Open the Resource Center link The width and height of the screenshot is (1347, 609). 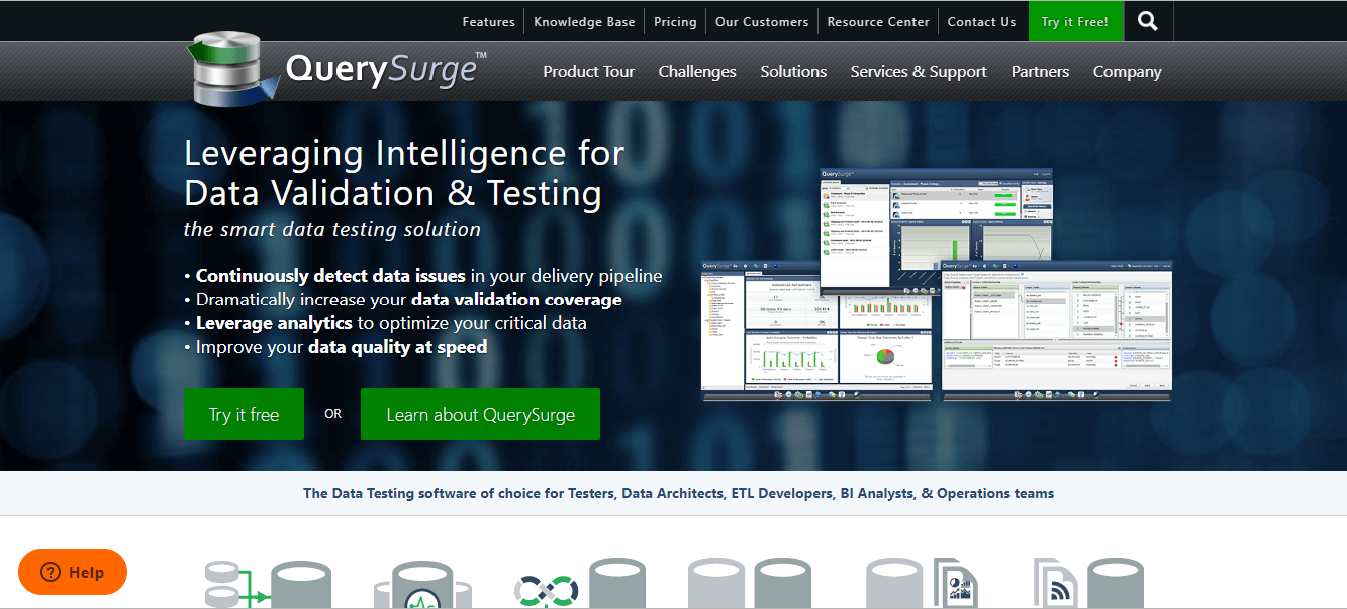point(878,21)
